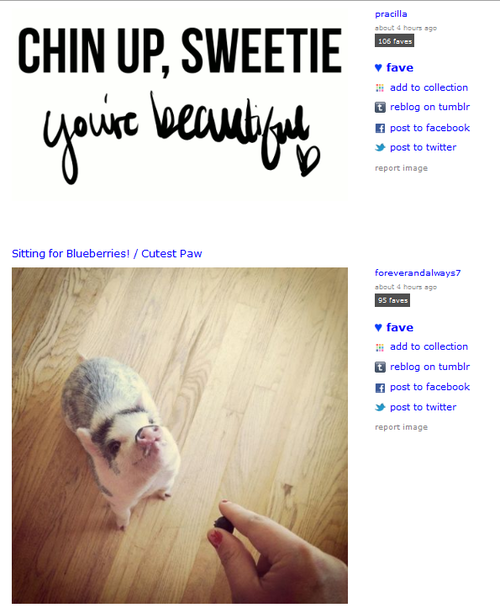This screenshot has height=608, width=500.
Task: Click the Tumblr icon beside the pig photo
Action: [380, 367]
